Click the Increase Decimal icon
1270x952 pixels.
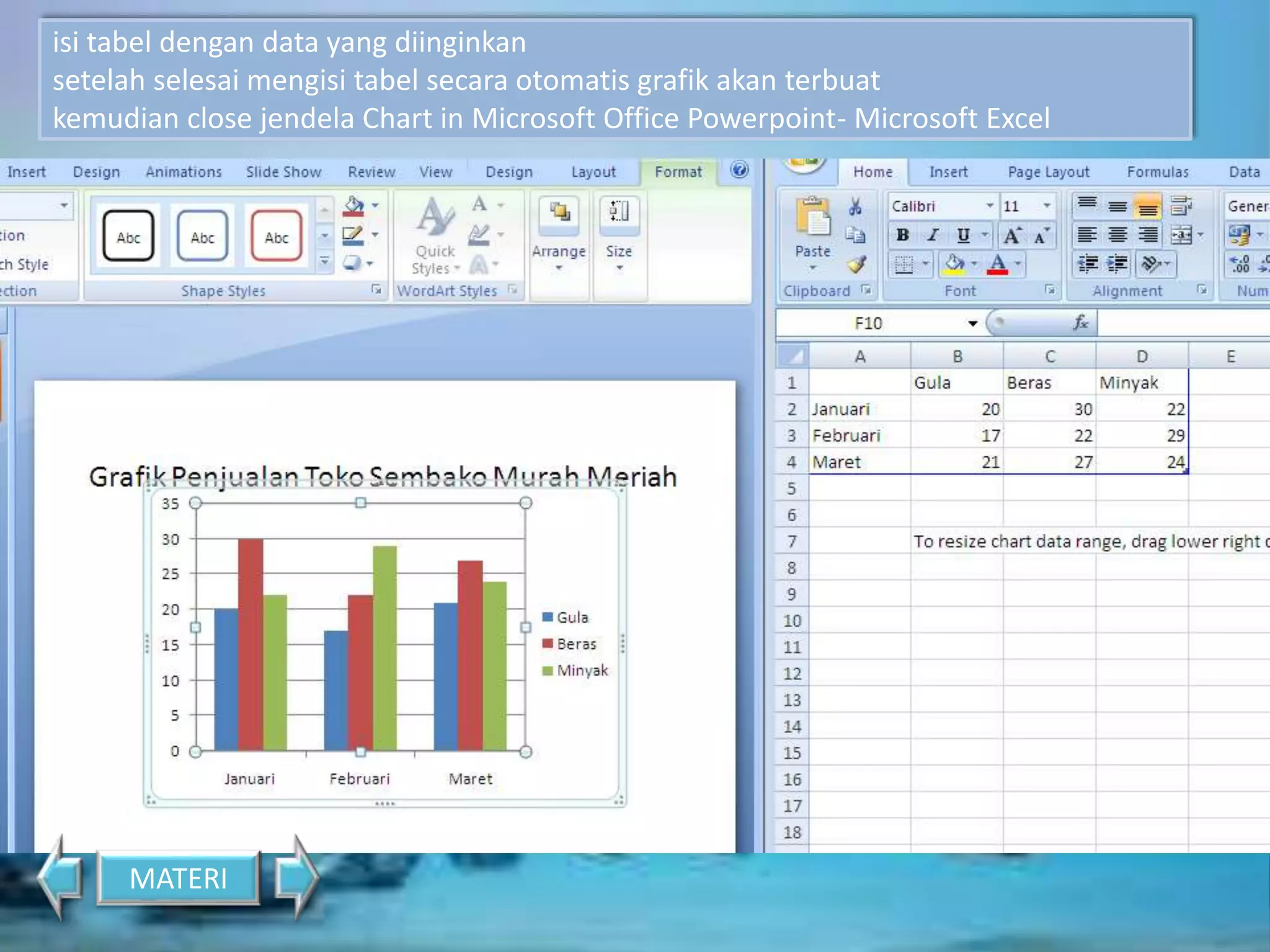point(1240,265)
